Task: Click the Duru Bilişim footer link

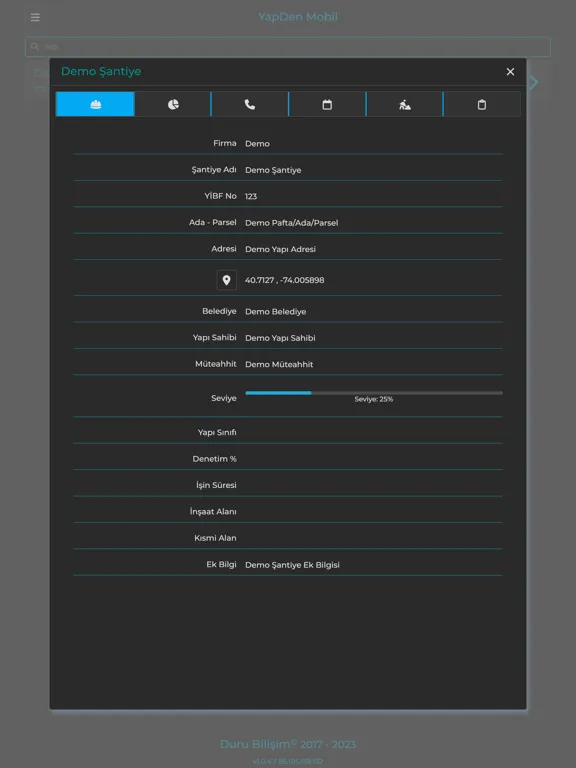Action: click(288, 744)
